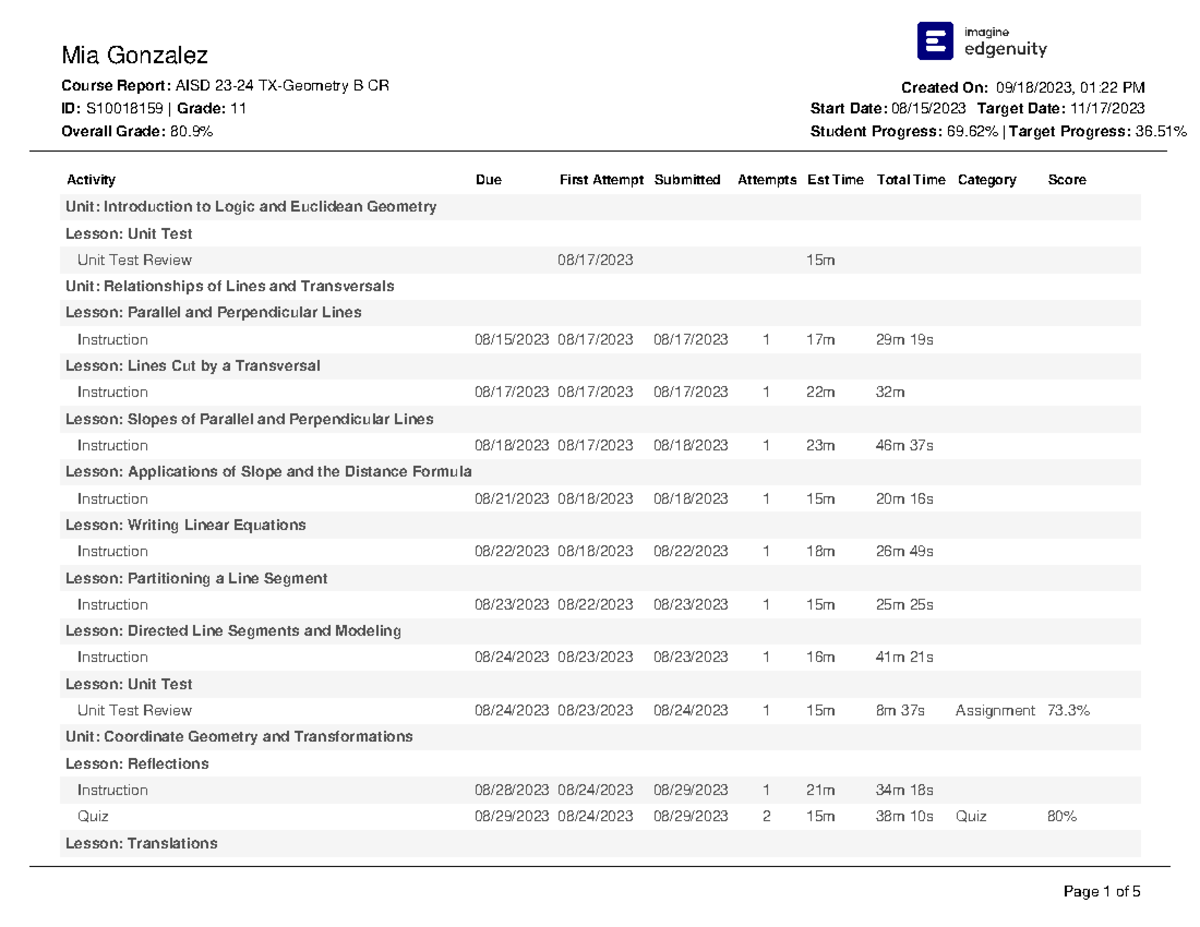Click the Est Time column header

tap(835, 180)
